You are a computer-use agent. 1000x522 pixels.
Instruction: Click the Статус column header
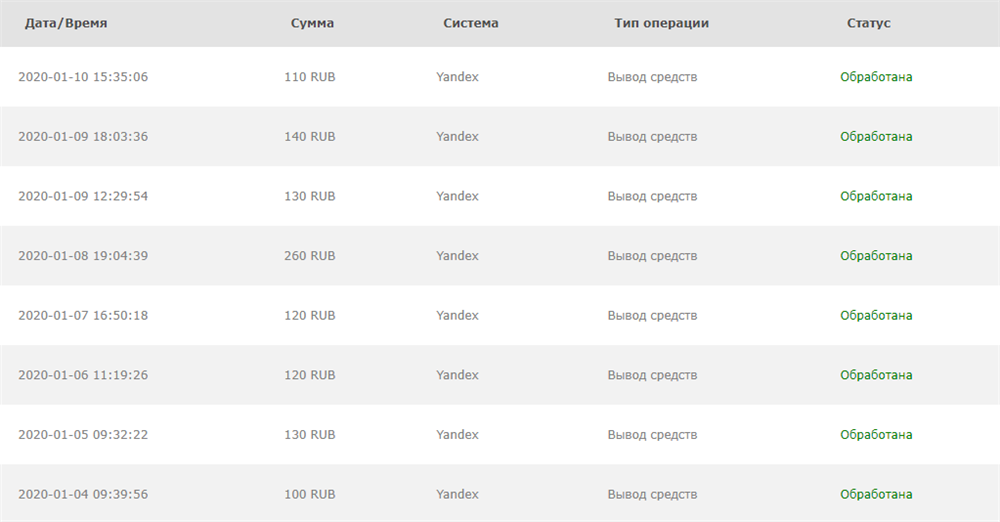869,23
